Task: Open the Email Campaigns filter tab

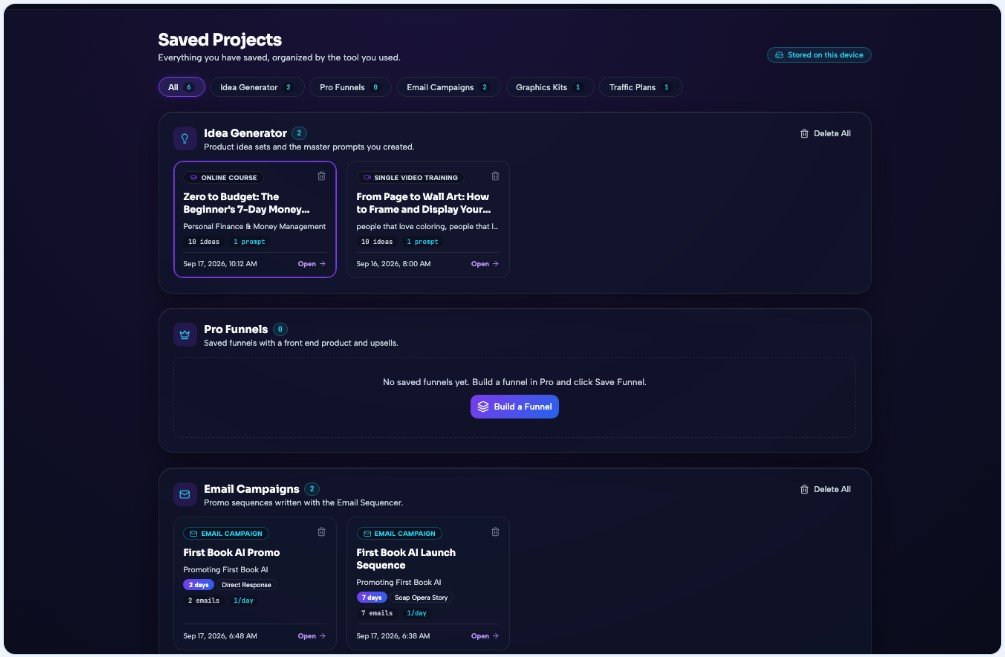Action: pyautogui.click(x=448, y=87)
